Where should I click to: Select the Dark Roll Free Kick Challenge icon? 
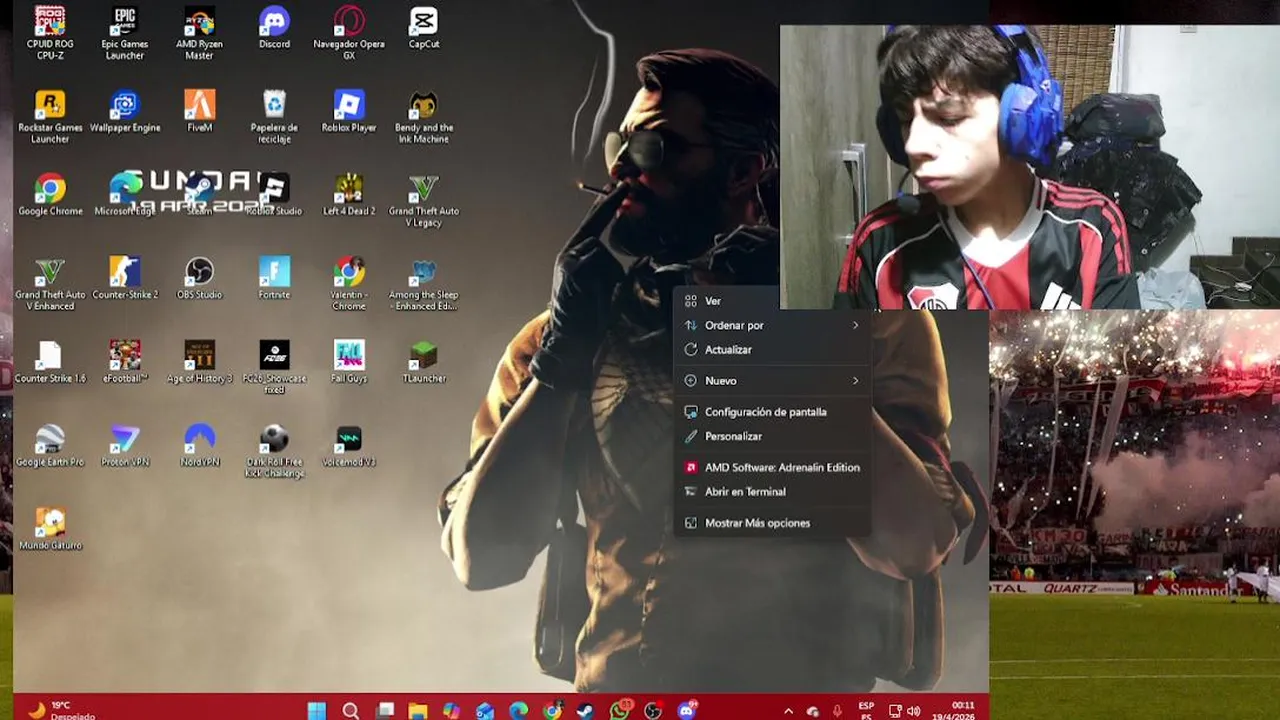(274, 451)
